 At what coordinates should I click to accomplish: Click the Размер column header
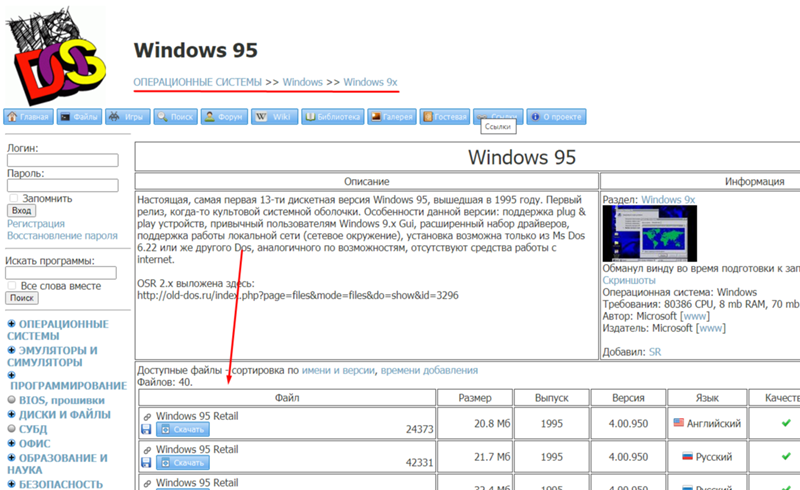click(475, 398)
